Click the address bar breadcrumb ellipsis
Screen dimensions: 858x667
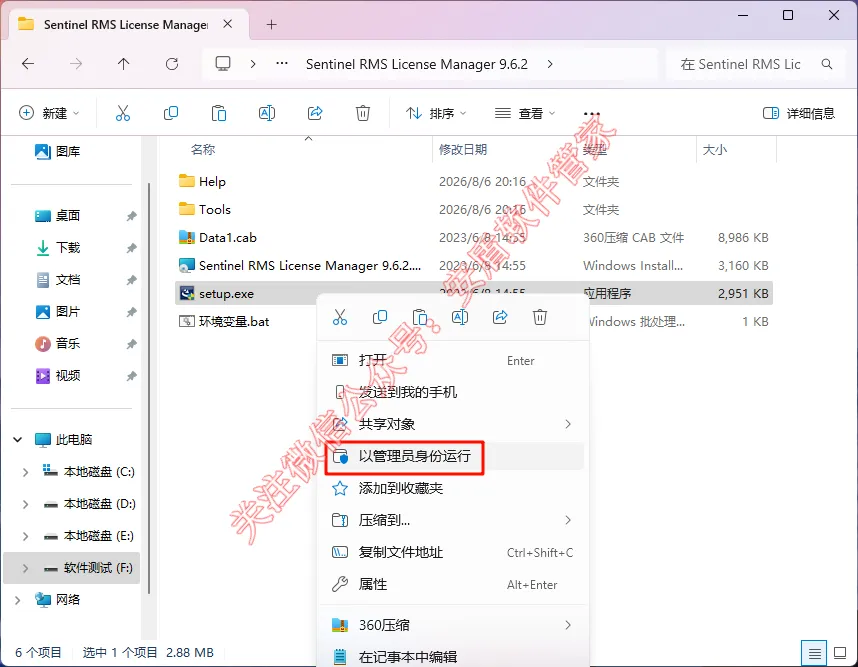point(282,63)
